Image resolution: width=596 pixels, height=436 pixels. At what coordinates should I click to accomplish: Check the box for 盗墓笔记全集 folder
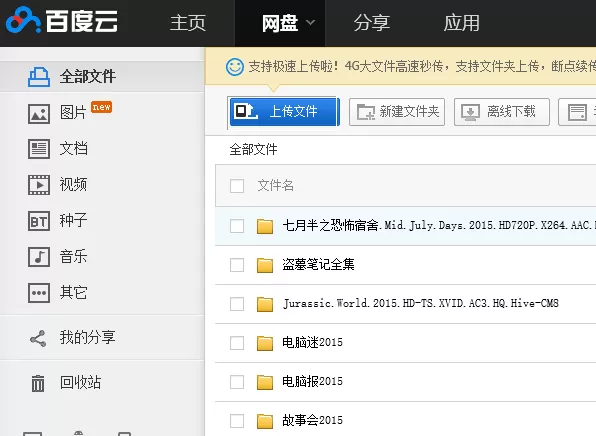pyautogui.click(x=237, y=265)
